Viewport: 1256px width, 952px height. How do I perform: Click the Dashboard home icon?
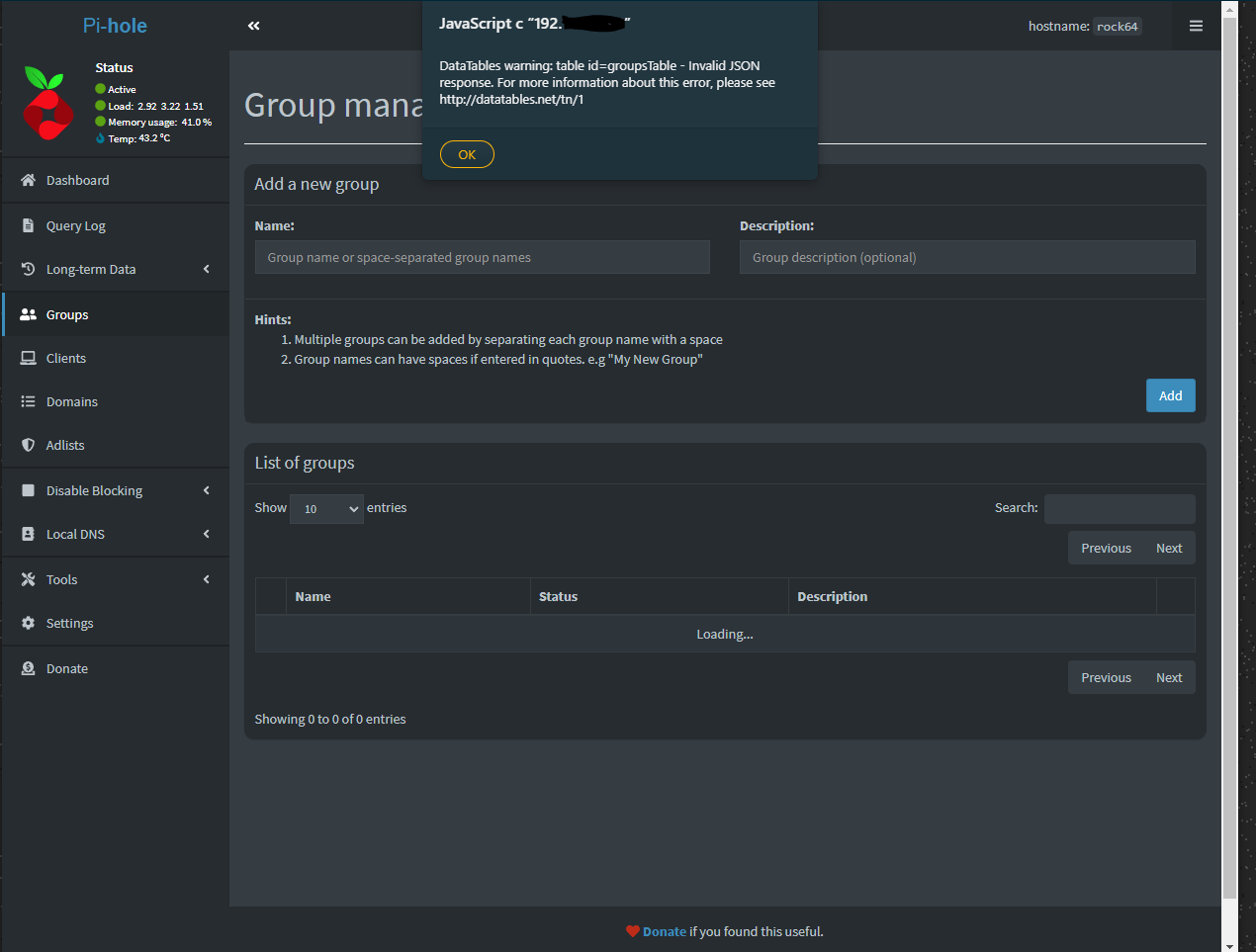tap(28, 180)
